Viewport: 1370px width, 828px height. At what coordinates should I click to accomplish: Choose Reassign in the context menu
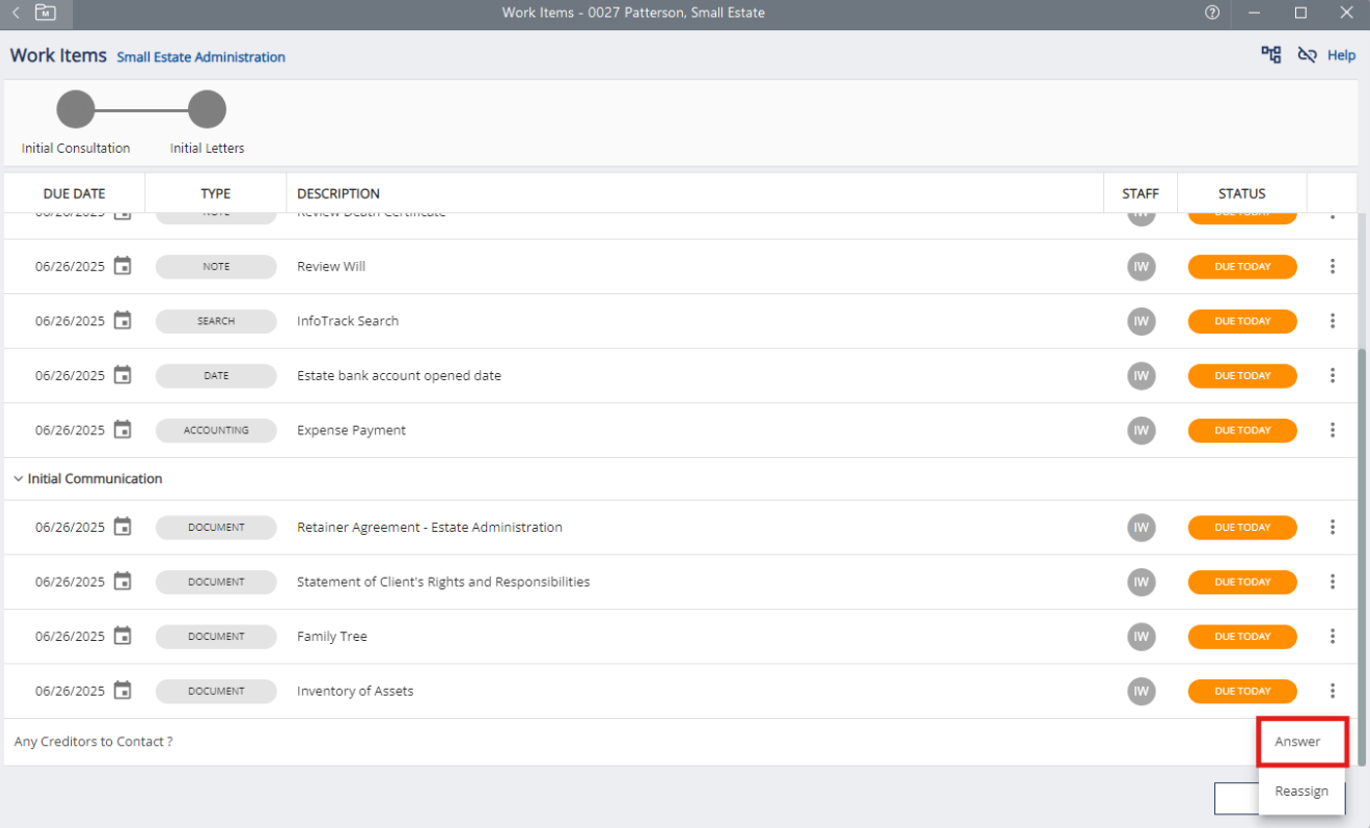pyautogui.click(x=1301, y=791)
